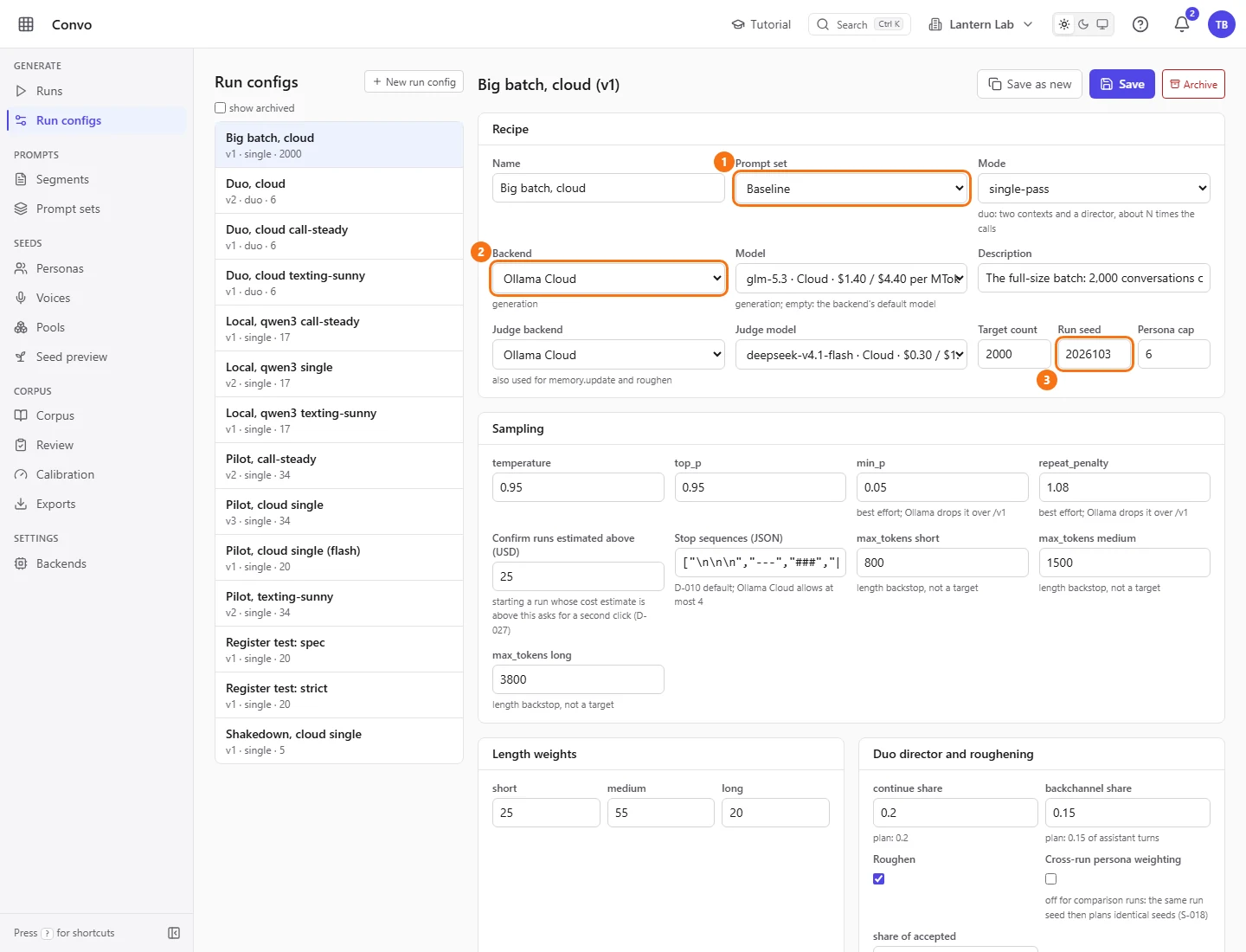Open the Backend Ollama Cloud dropdown

608,279
